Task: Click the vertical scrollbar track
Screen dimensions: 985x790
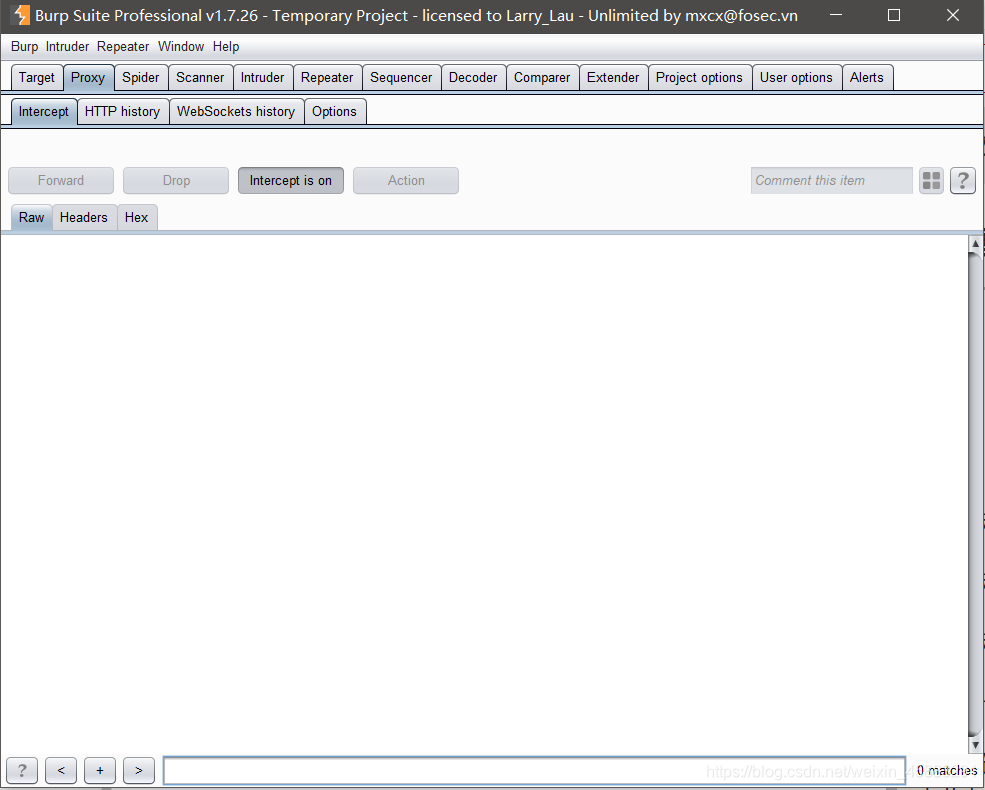Action: pos(976,494)
